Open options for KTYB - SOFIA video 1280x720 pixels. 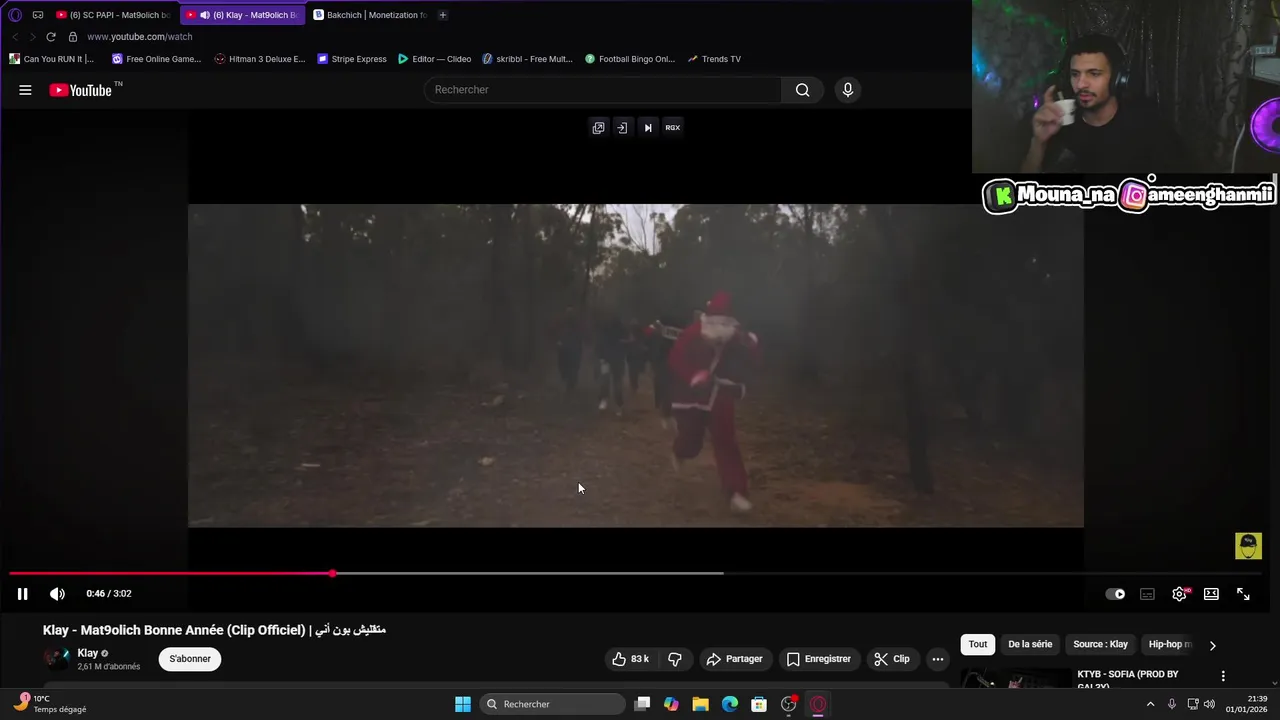click(x=1222, y=676)
